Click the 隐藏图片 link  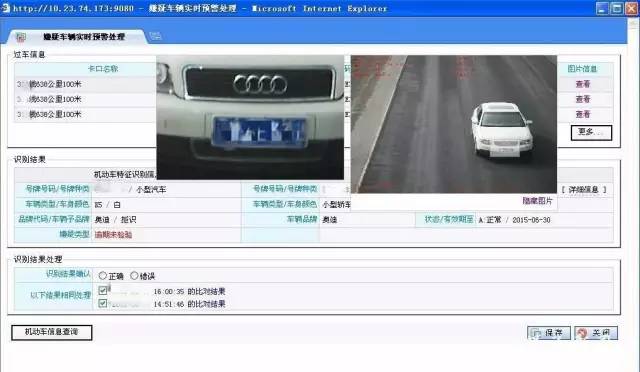537,201
